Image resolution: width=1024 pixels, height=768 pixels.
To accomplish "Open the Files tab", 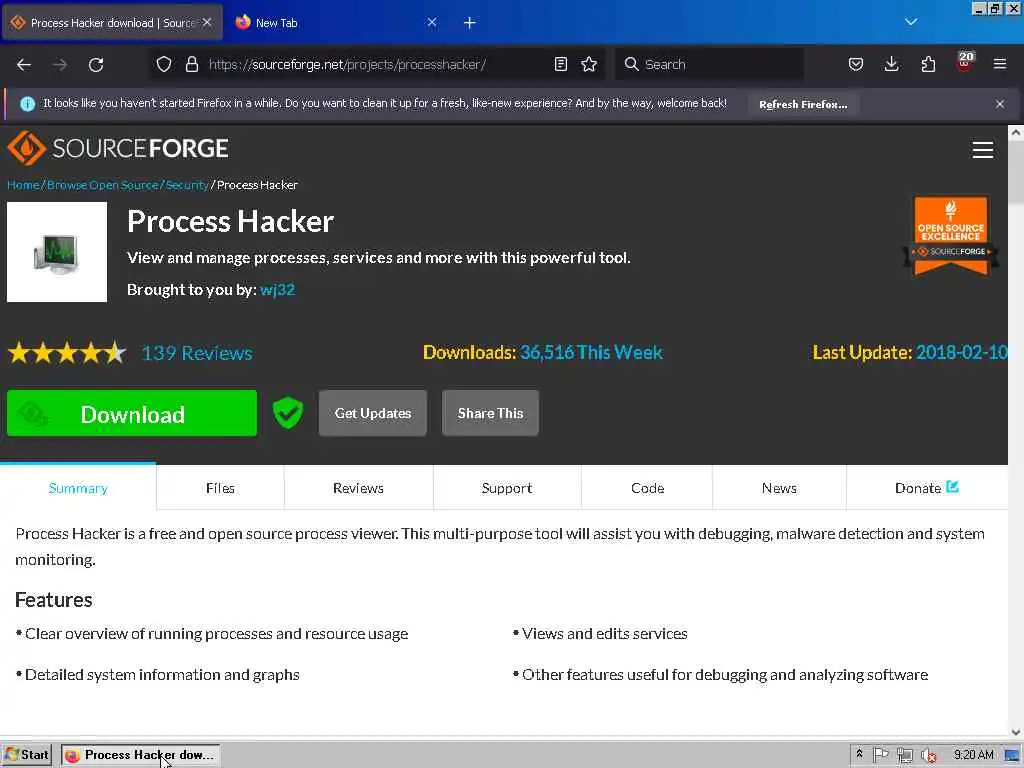I will coord(220,488).
